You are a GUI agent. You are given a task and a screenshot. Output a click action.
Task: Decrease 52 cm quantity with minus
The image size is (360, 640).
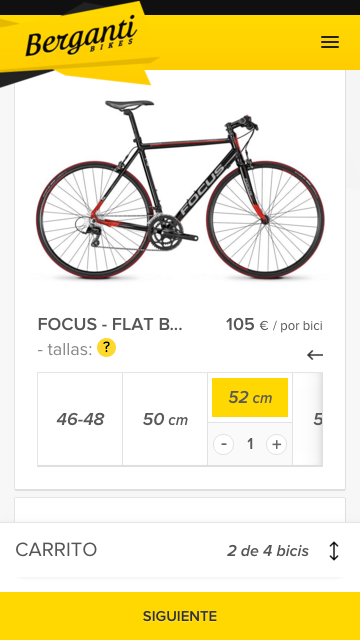pos(223,444)
